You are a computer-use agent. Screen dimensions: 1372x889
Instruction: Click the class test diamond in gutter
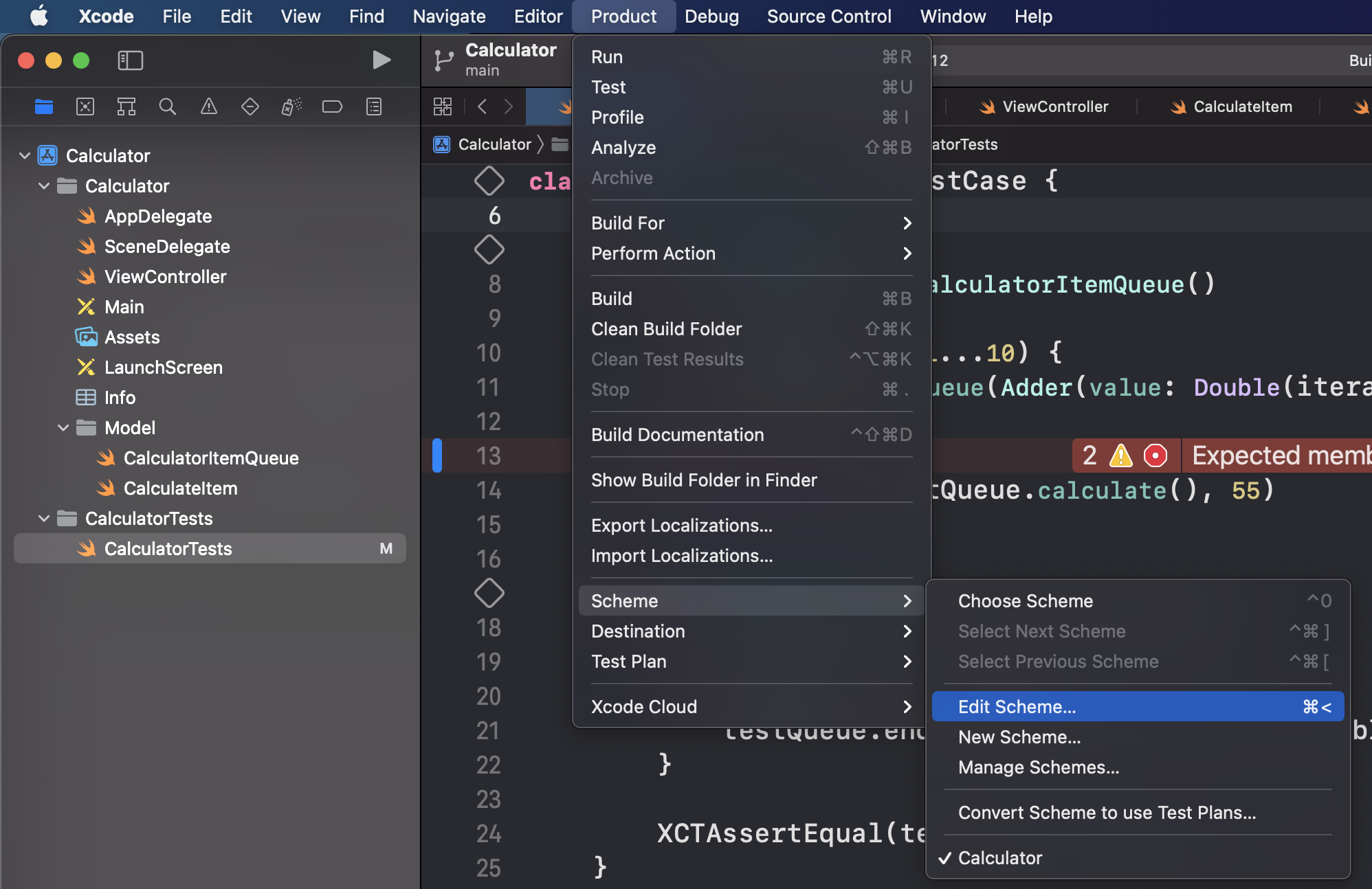point(489,181)
